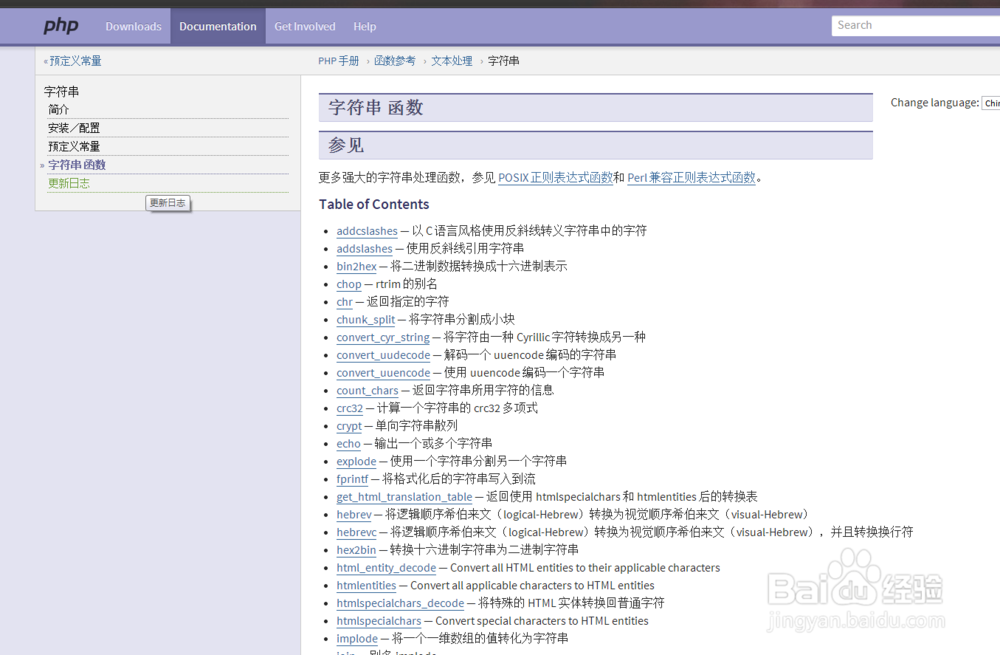Image resolution: width=1000 pixels, height=655 pixels.
Task: Open the Change language dropdown
Action: coord(990,103)
